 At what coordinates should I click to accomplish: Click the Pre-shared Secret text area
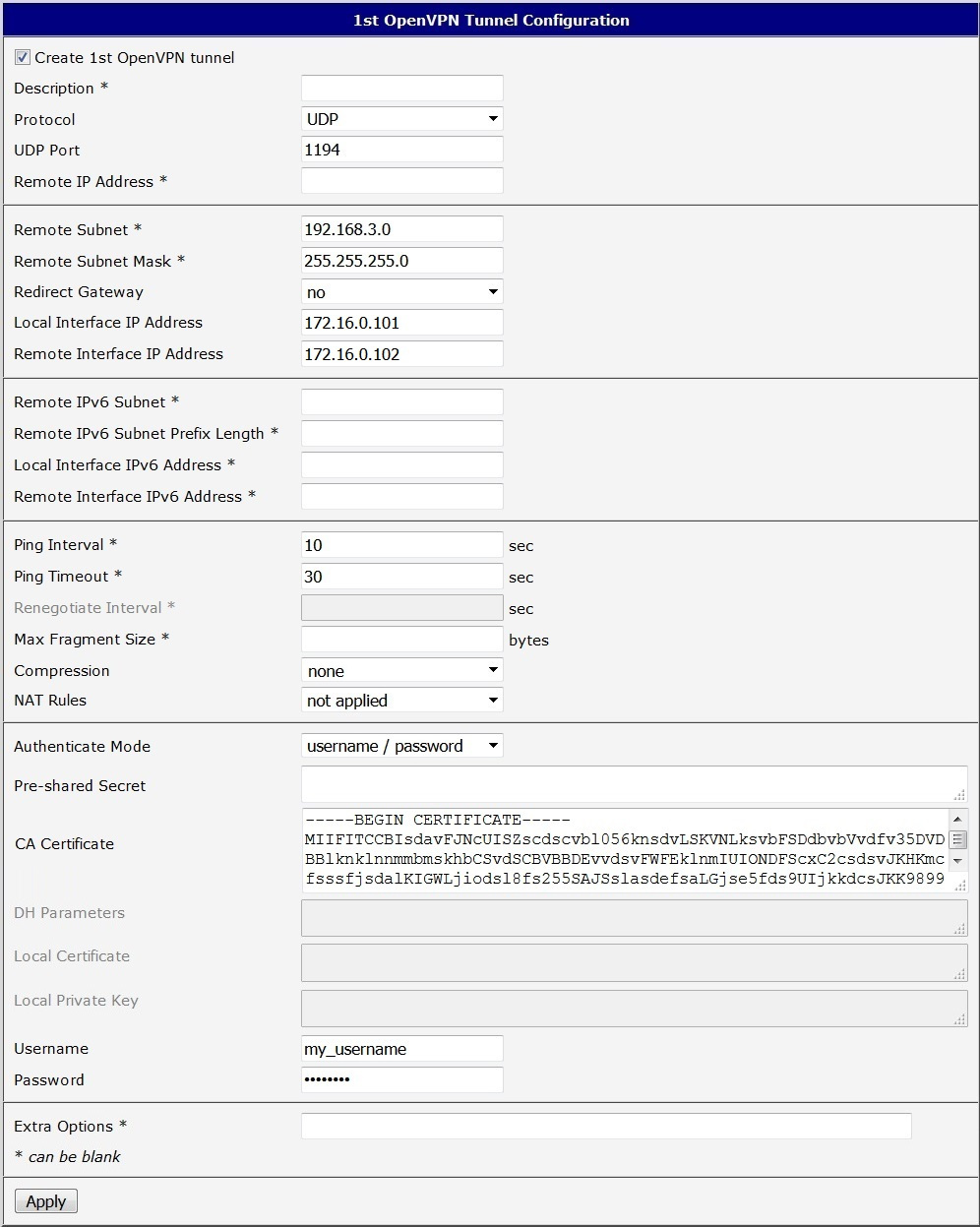[x=634, y=784]
